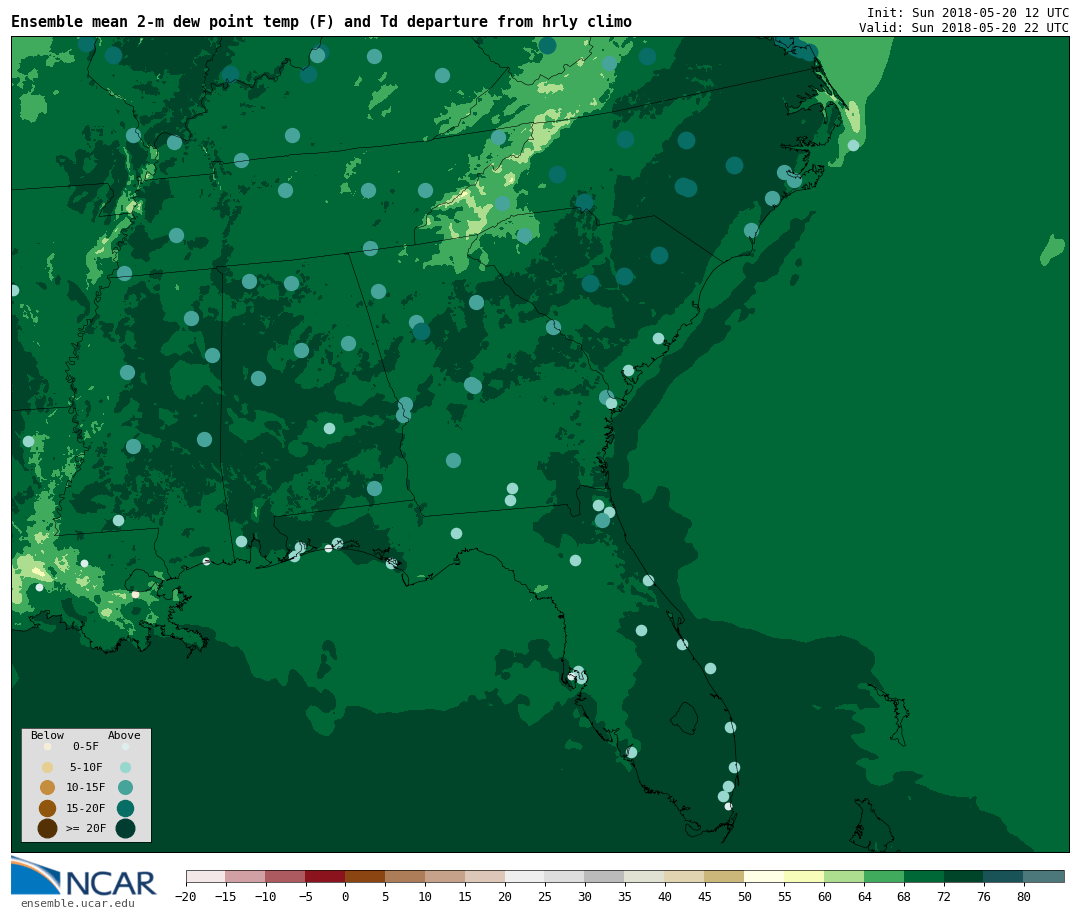The height and width of the screenshot is (915, 1080).
Task: Open the ensemble.ucar.edu link text
Action: [78, 903]
